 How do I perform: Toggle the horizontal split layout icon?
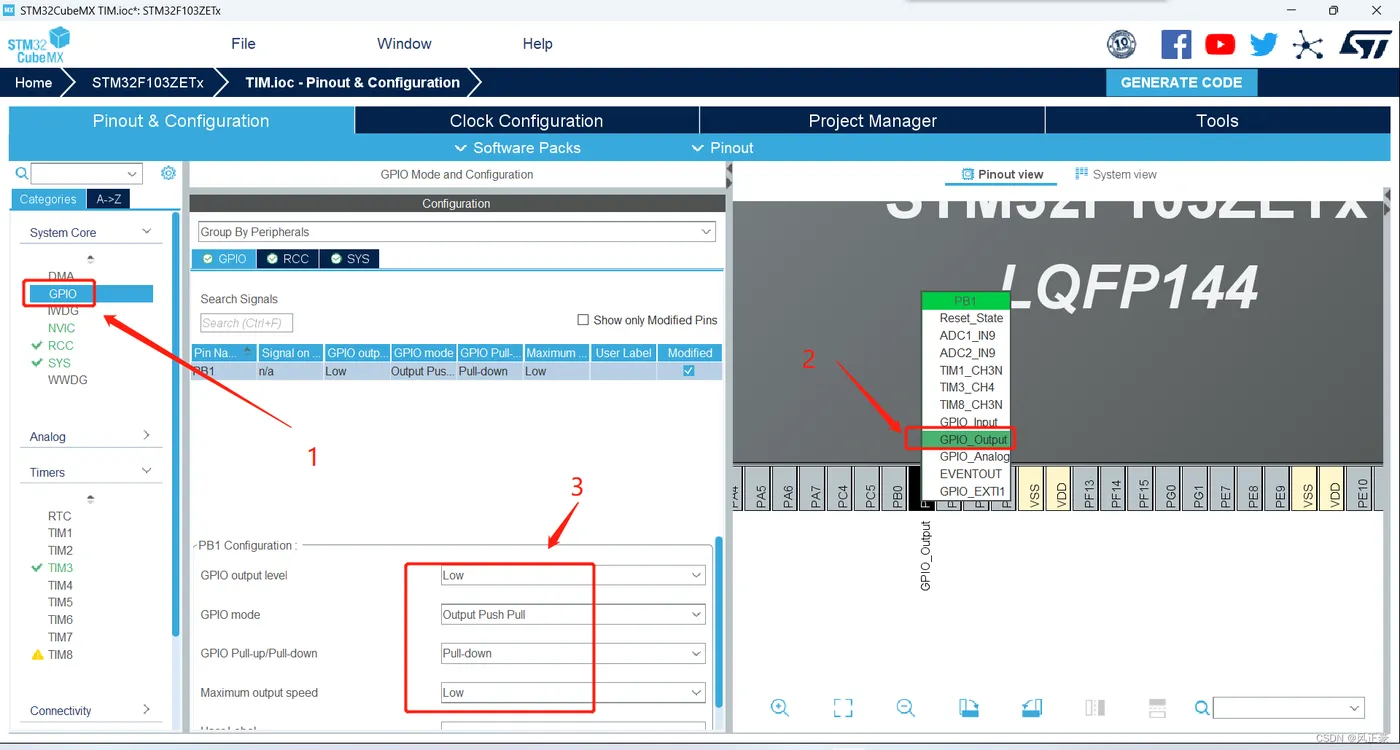point(1158,708)
